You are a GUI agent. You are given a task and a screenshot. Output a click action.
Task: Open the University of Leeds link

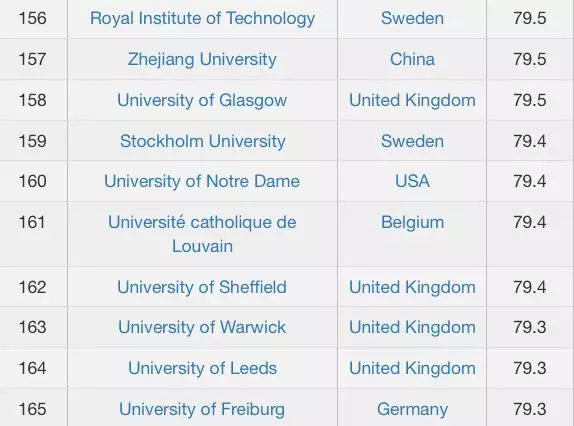pyautogui.click(x=202, y=368)
